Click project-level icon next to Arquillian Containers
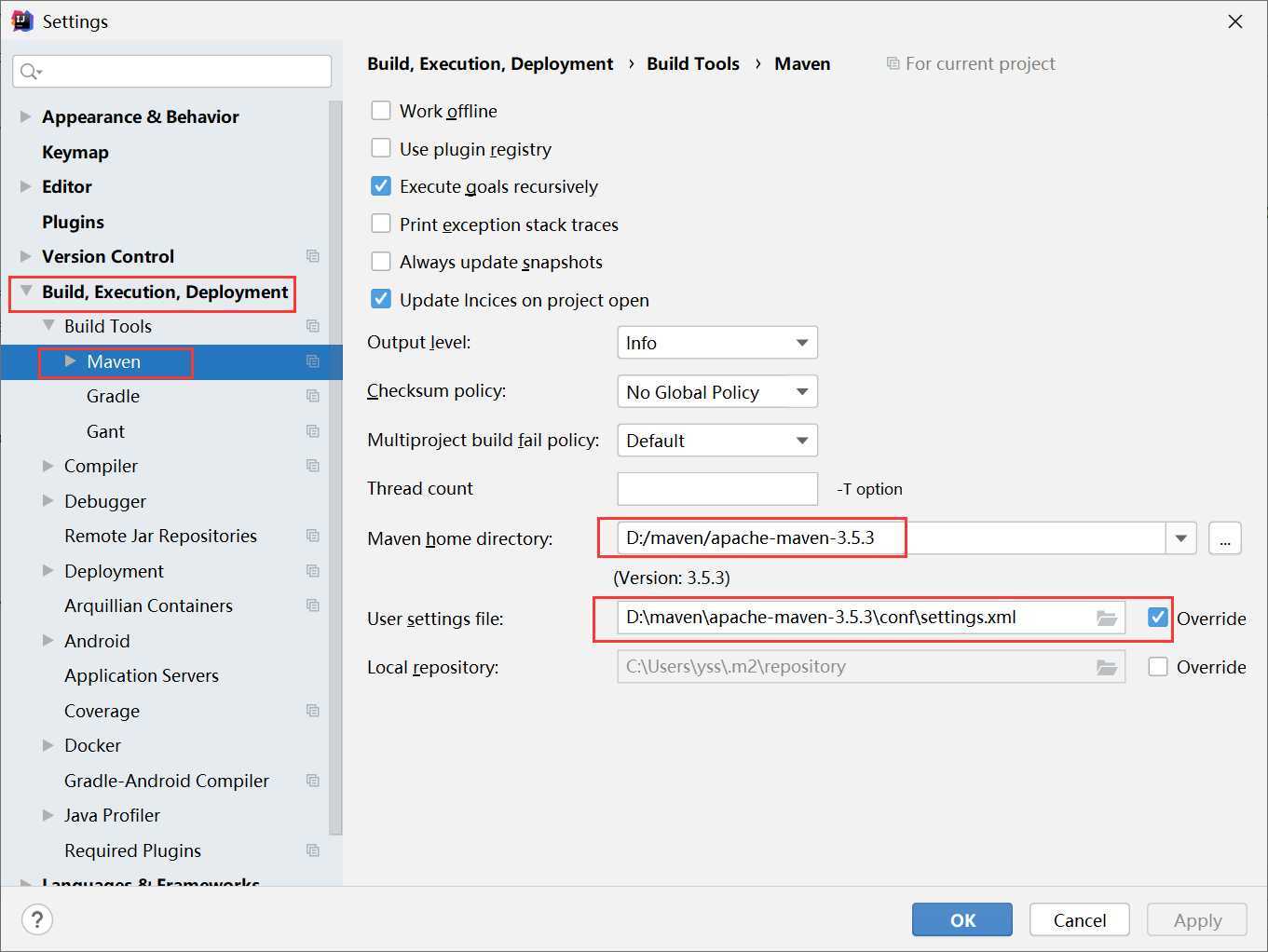The height and width of the screenshot is (952, 1268). [x=313, y=605]
